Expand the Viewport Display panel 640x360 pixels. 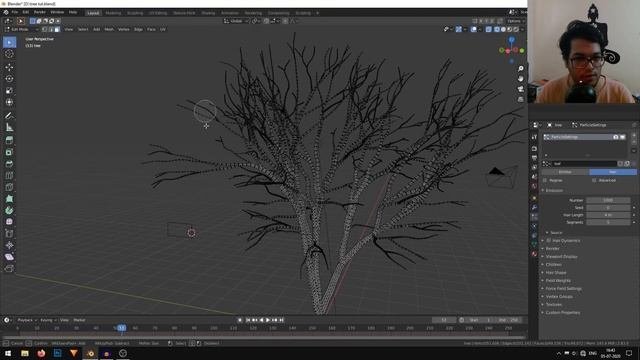[x=561, y=257]
